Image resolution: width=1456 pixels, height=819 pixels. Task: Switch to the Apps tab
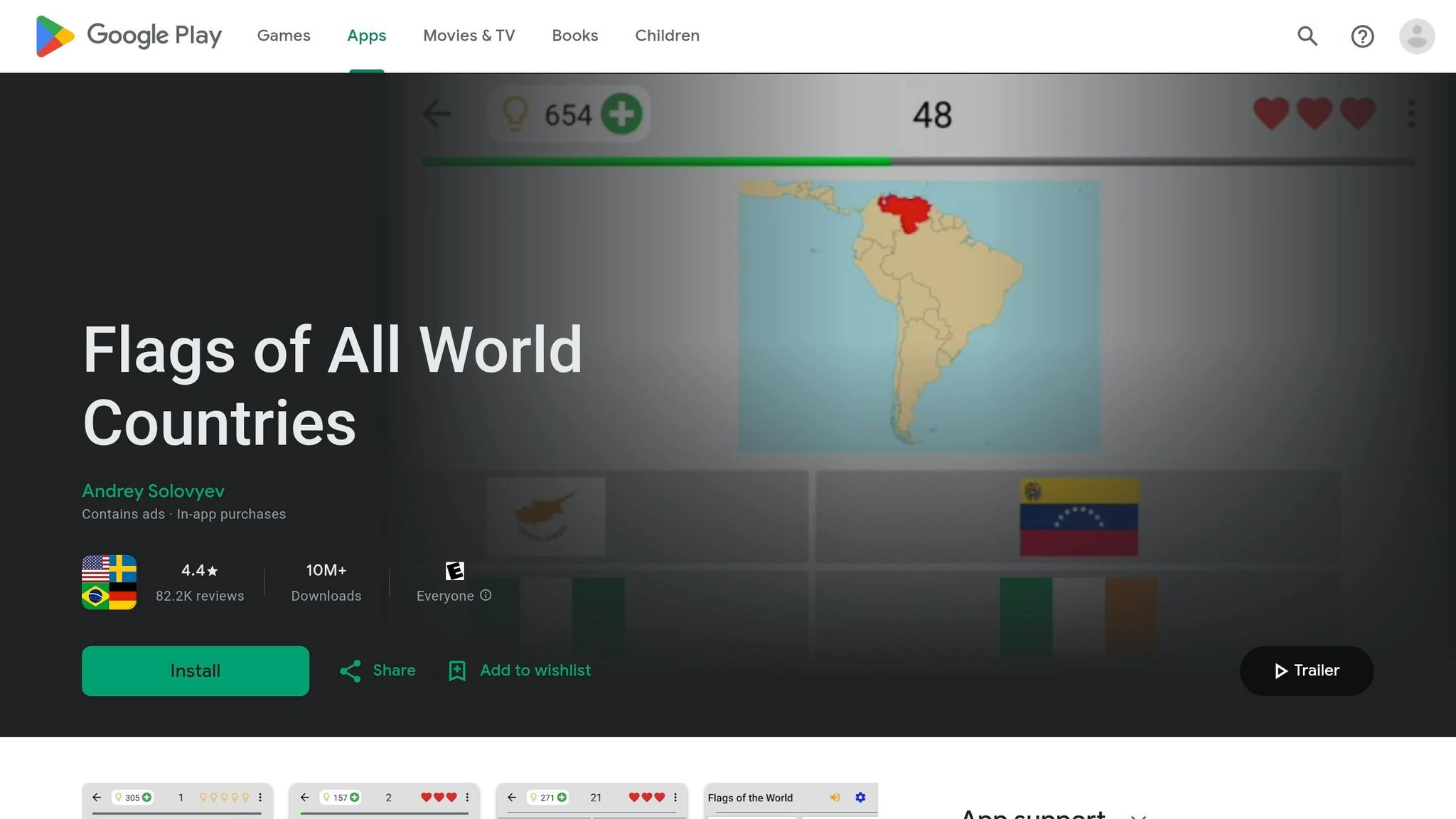(x=366, y=36)
